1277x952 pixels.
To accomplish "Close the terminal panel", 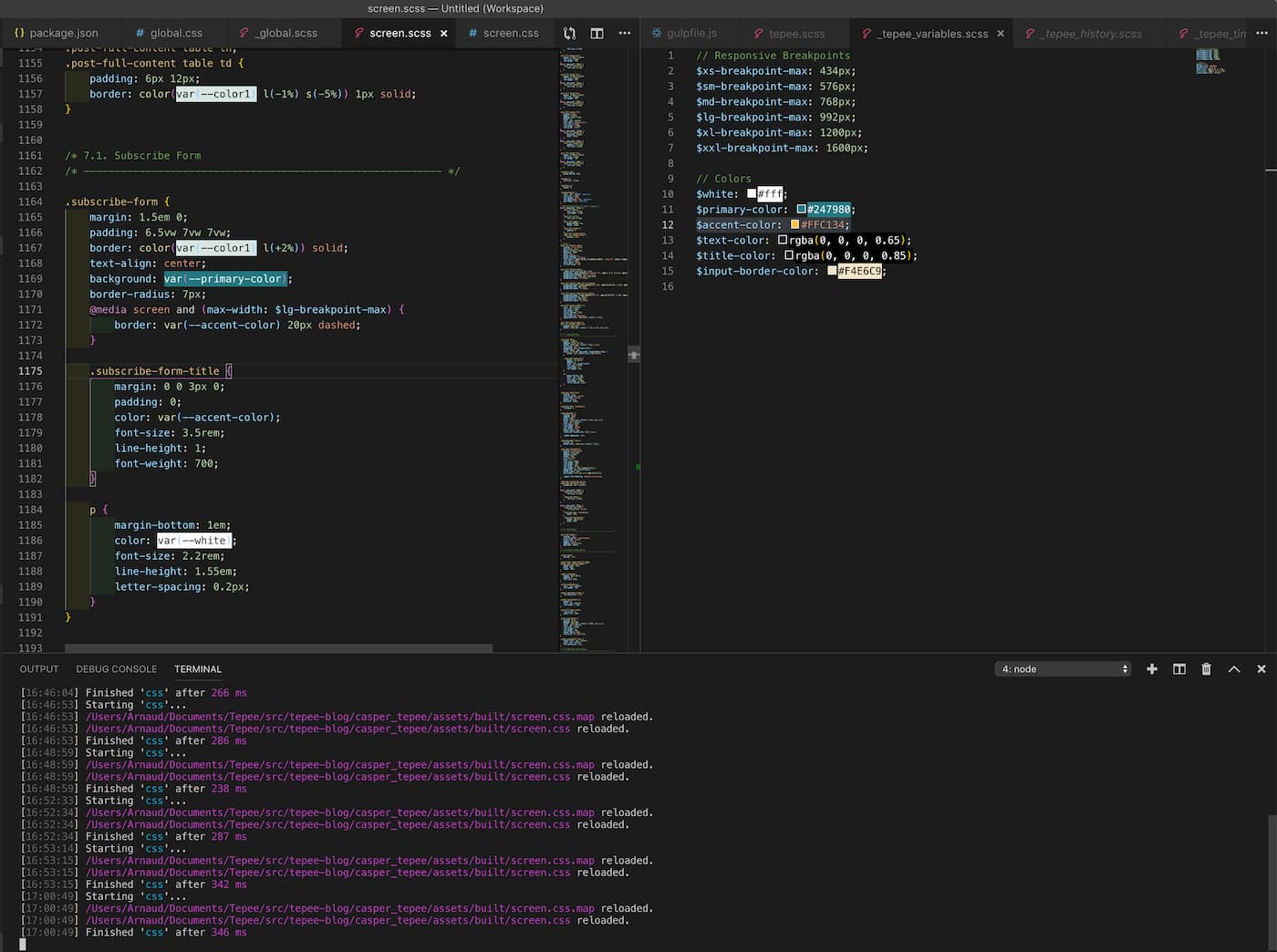I will [1261, 669].
